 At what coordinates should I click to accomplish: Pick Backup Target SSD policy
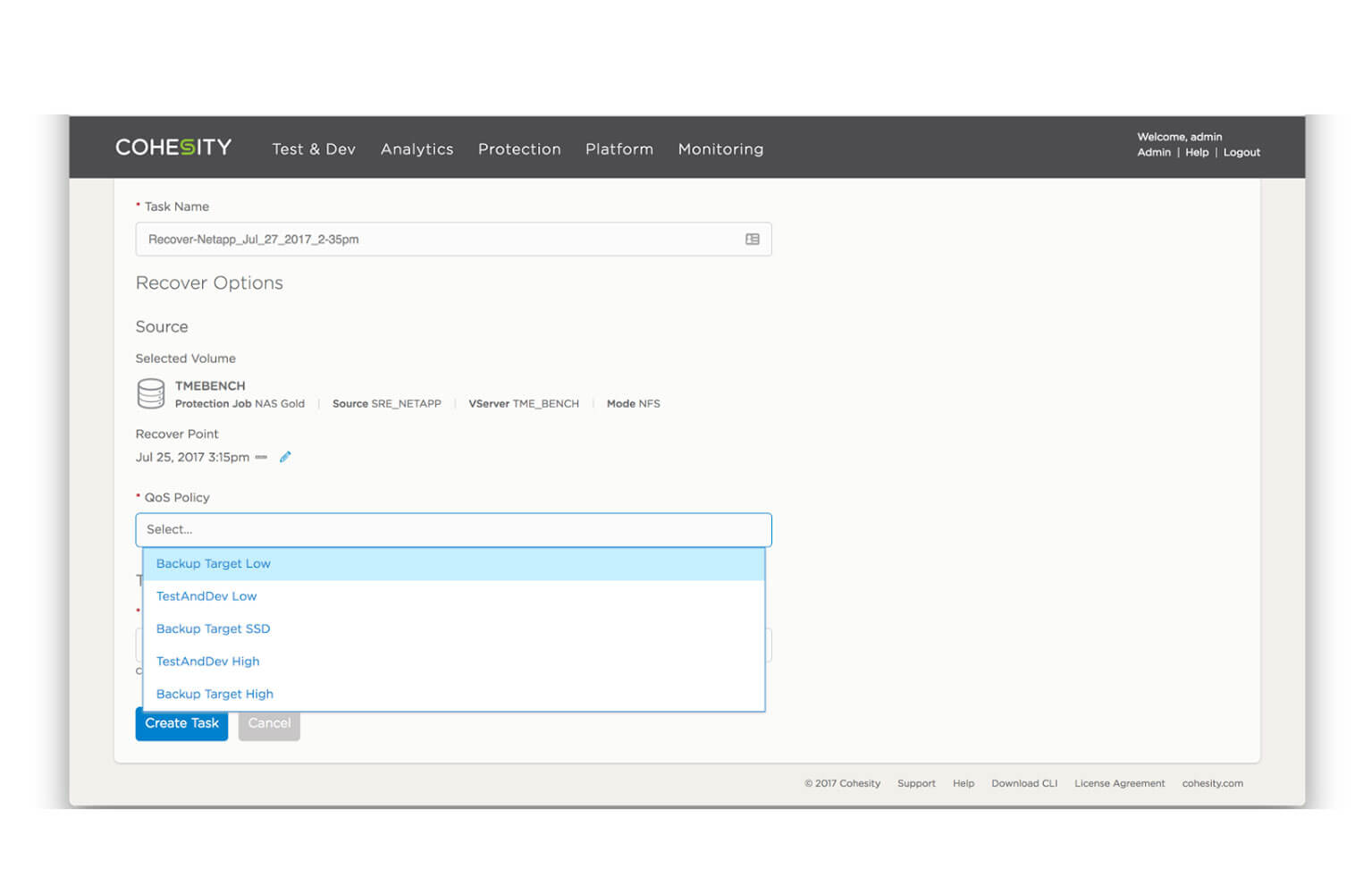pos(213,629)
